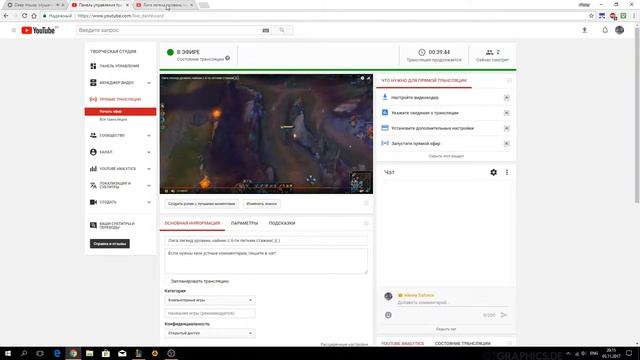The width and height of the screenshot is (640, 360).
Task: Expand Локализация и субтитры sidebar section
Action: tap(149, 186)
